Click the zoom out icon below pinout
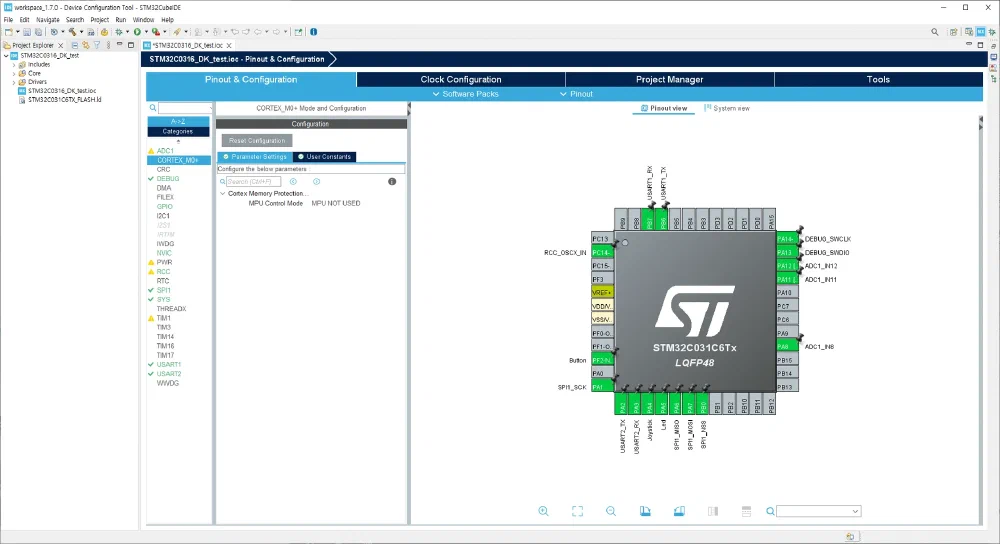Viewport: 1000px width, 544px height. point(610,511)
